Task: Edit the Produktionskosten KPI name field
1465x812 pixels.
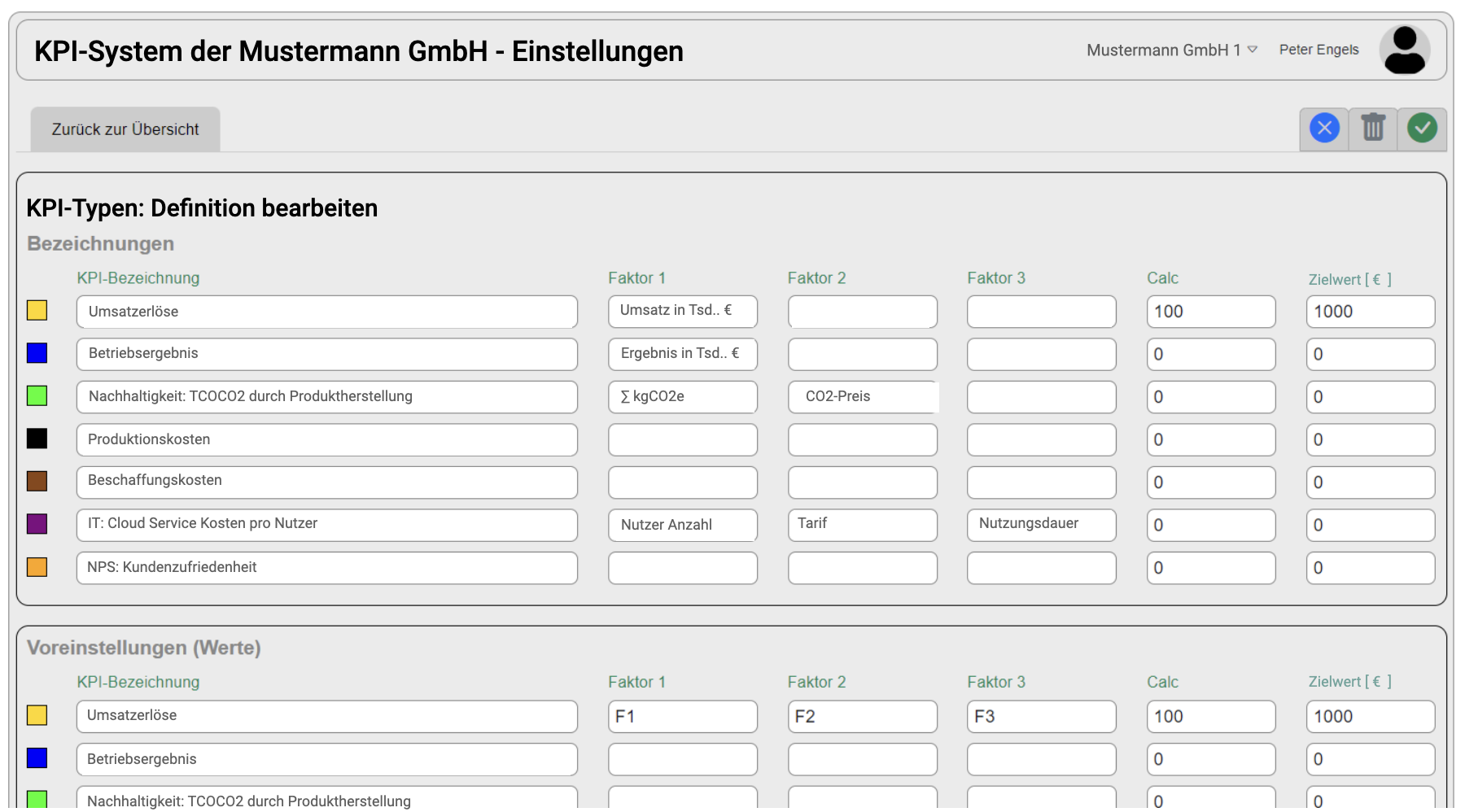Action: pos(327,439)
